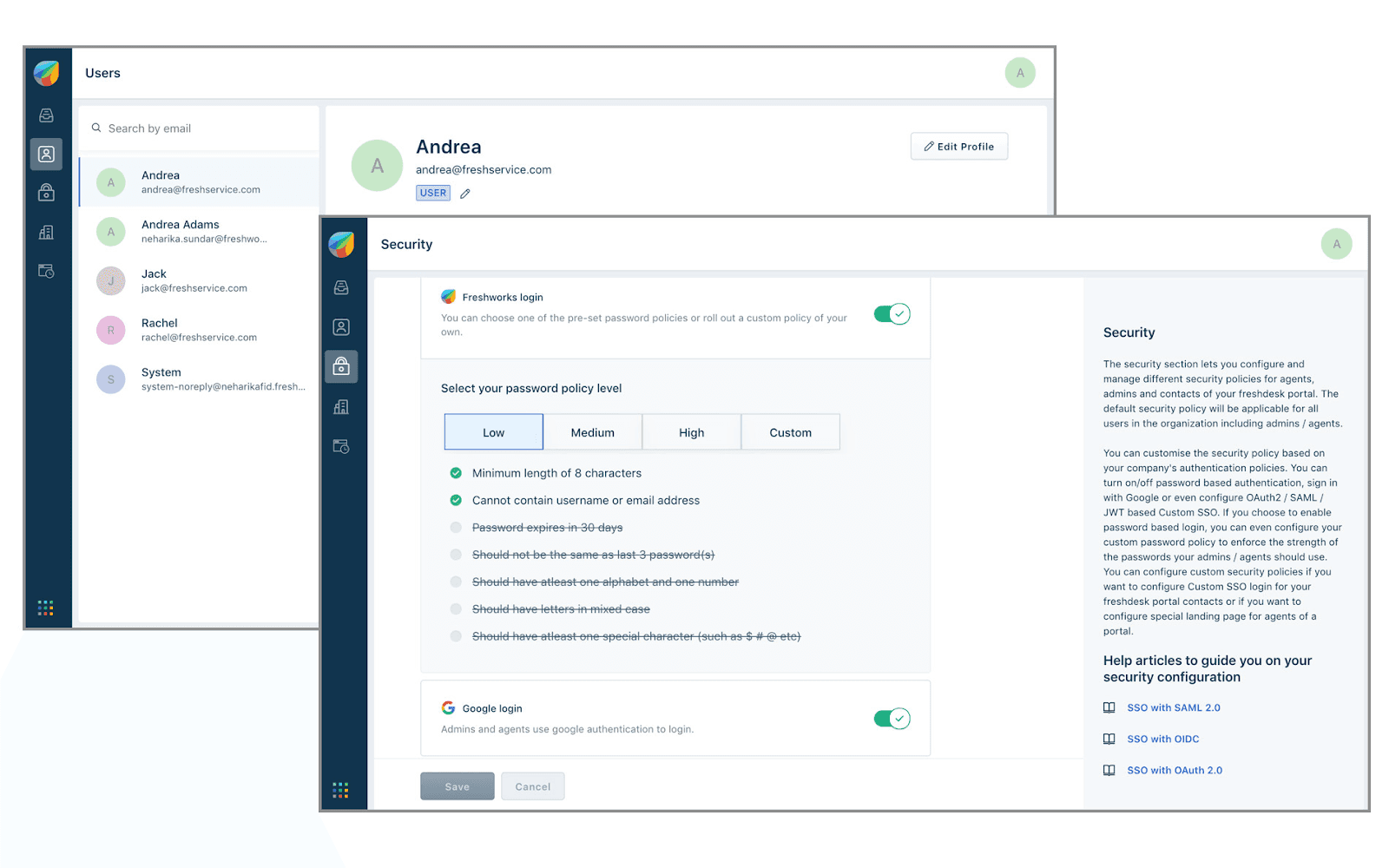The width and height of the screenshot is (1389, 868).
Task: Click the pencil icon next to USER badge
Action: pyautogui.click(x=465, y=194)
